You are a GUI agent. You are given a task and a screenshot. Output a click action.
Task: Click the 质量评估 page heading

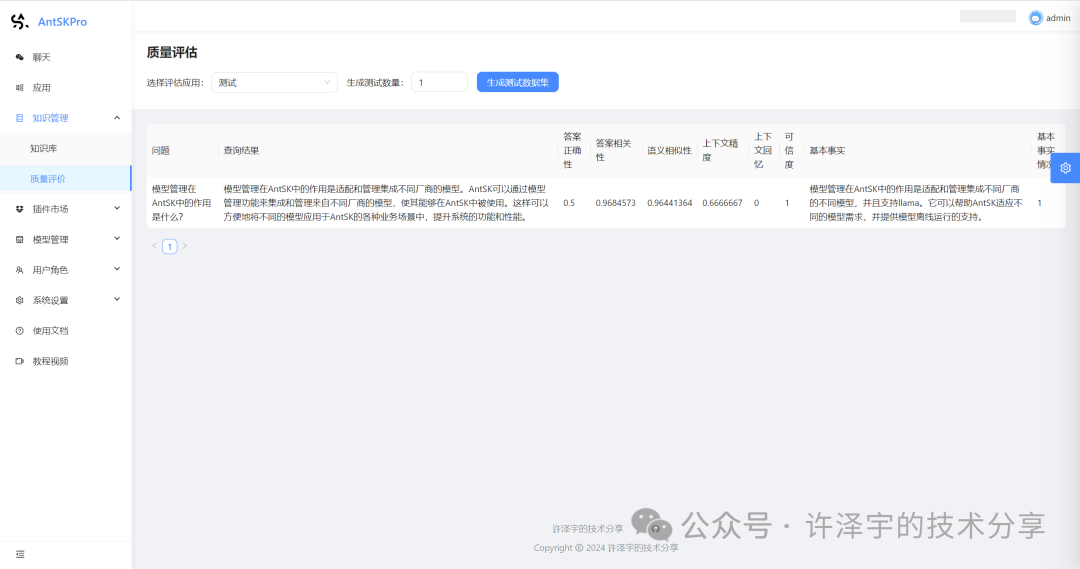click(x=172, y=52)
